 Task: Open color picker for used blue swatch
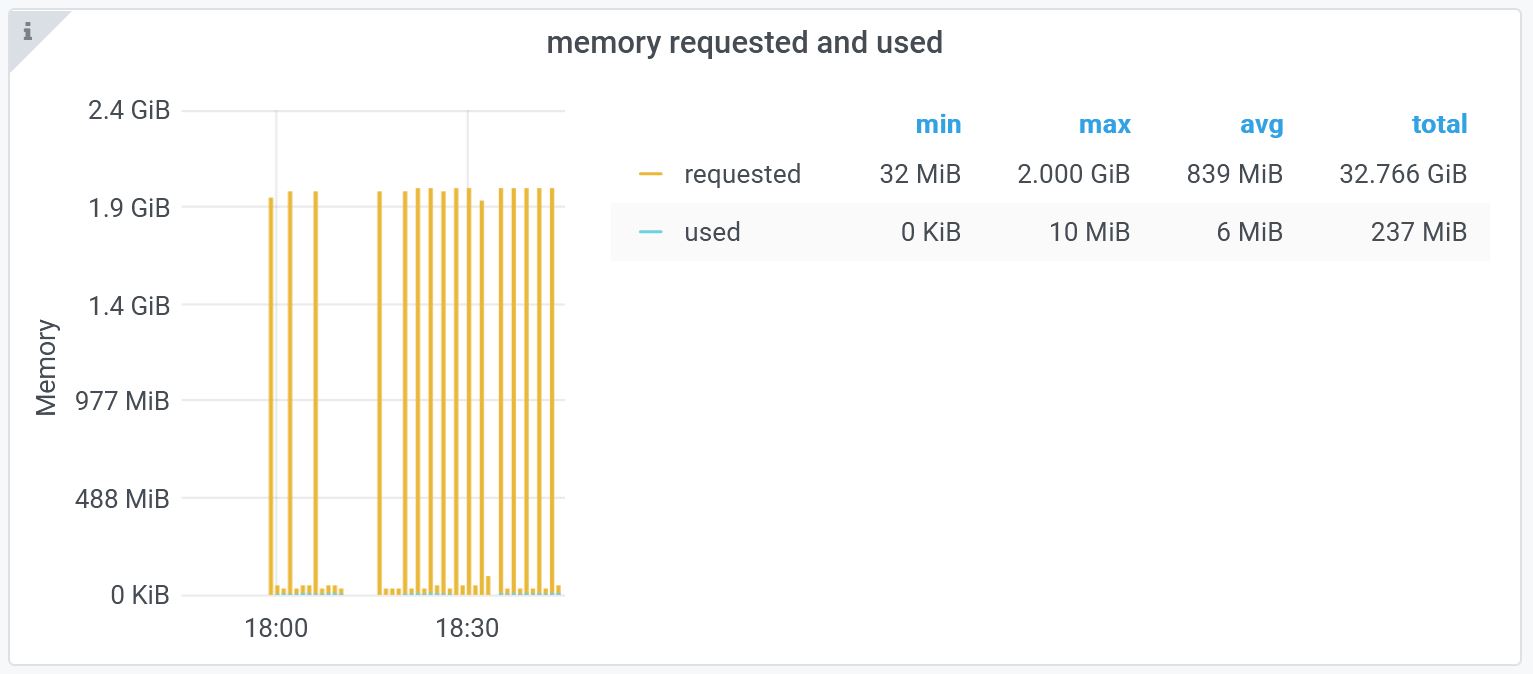tap(651, 233)
